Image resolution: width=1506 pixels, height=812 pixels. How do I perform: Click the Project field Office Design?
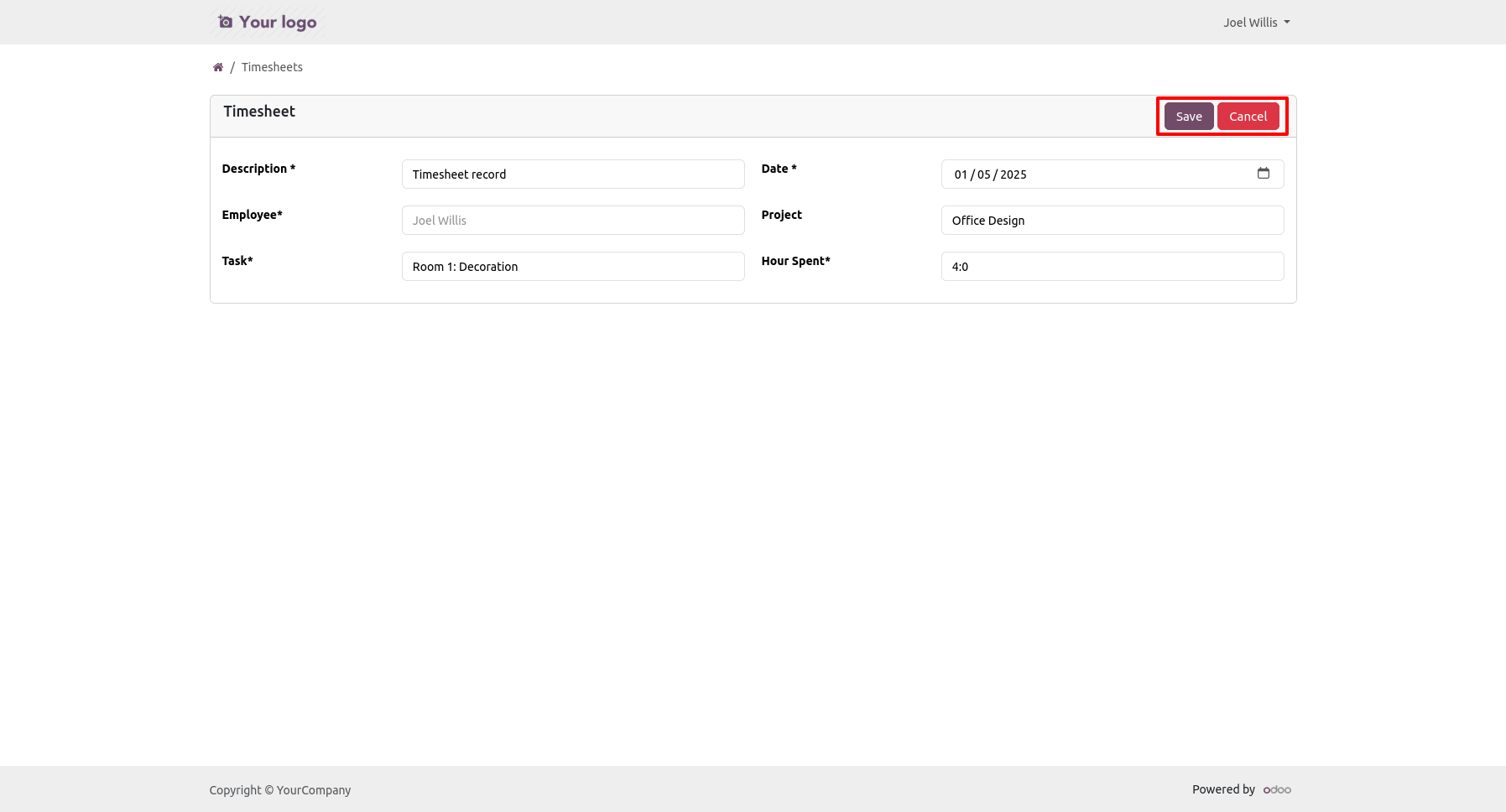click(1112, 221)
